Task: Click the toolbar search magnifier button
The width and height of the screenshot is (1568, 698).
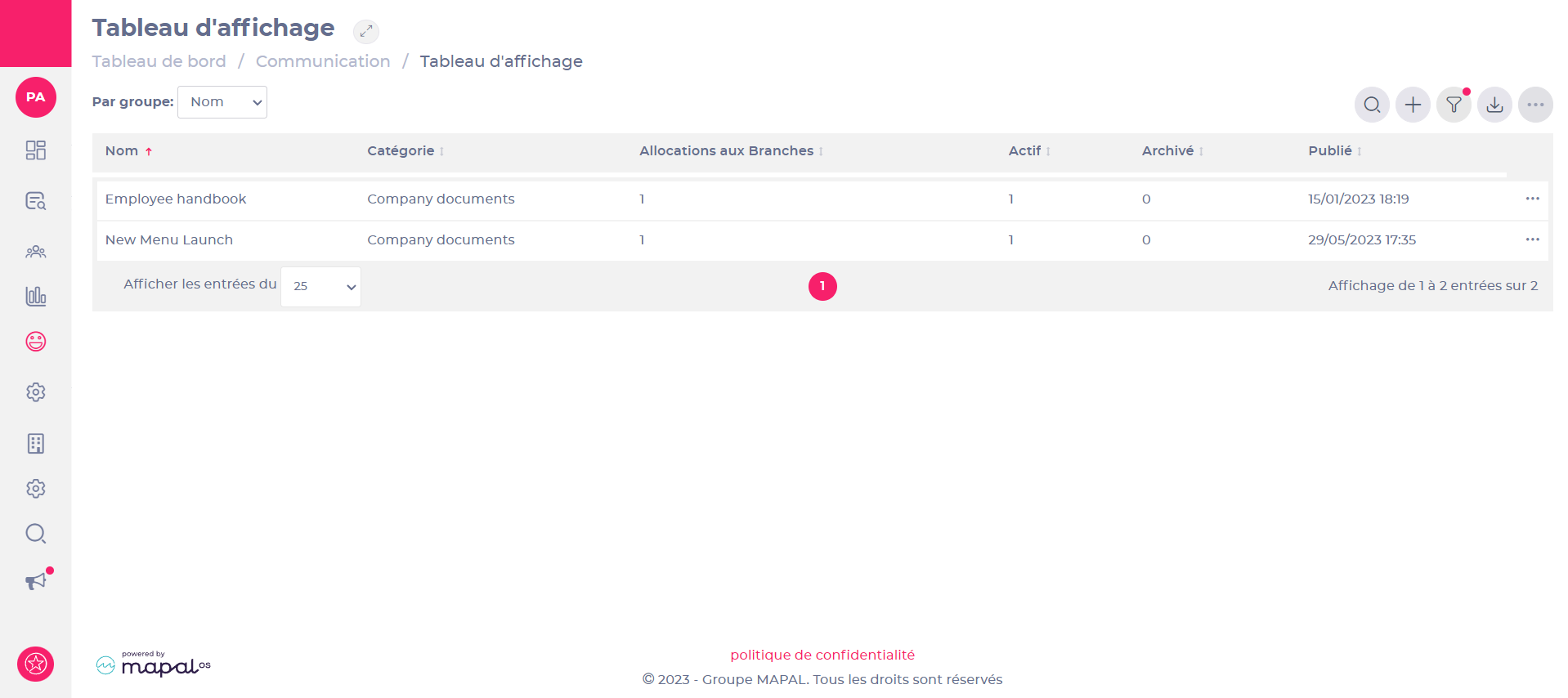Action: tap(1373, 105)
